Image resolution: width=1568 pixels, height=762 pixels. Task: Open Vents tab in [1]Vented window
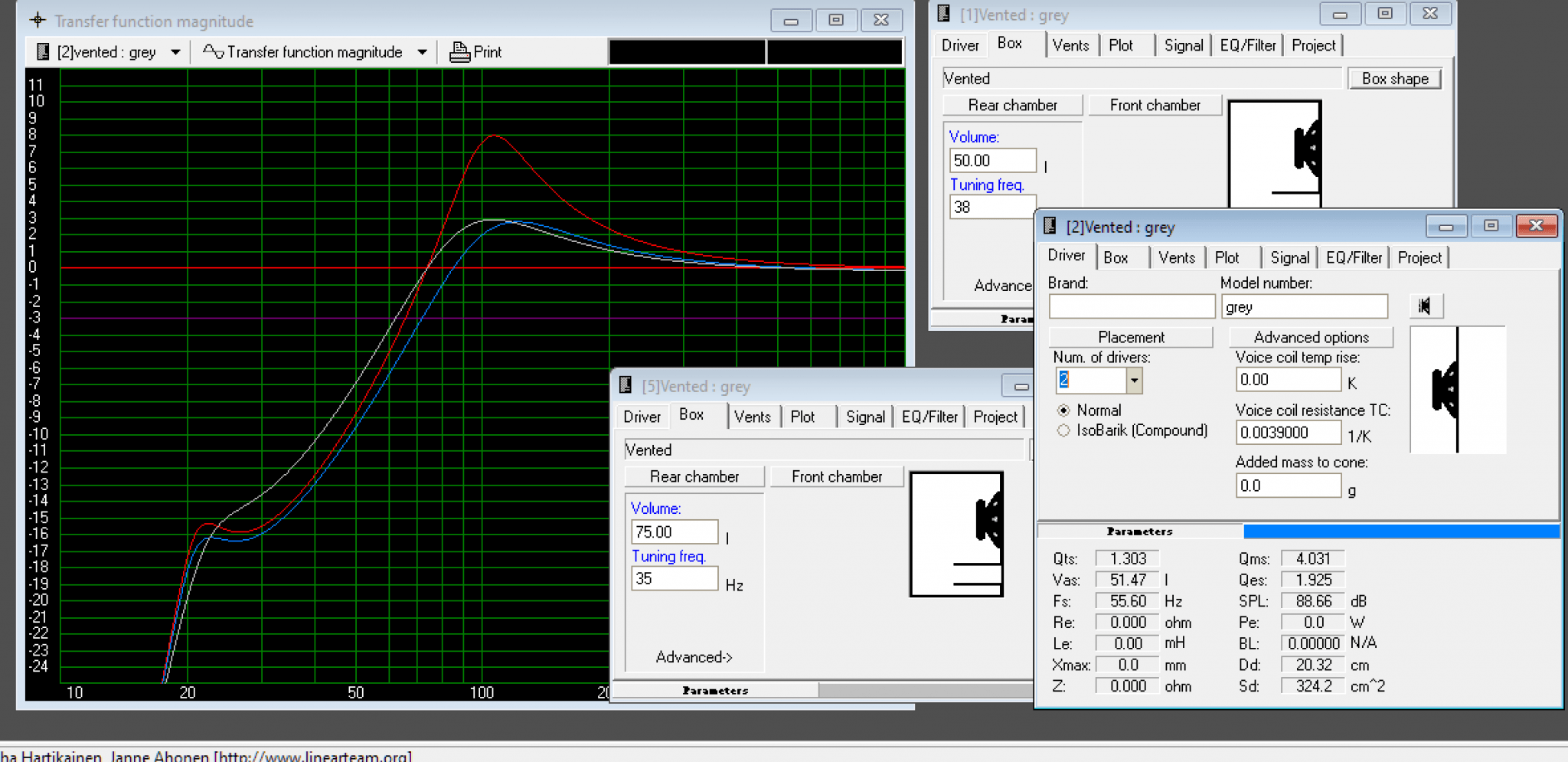click(1070, 46)
